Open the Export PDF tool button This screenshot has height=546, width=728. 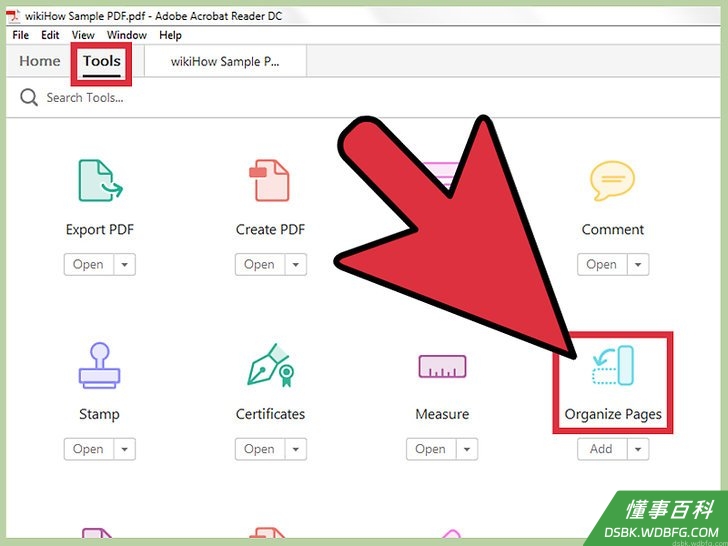[88, 265]
